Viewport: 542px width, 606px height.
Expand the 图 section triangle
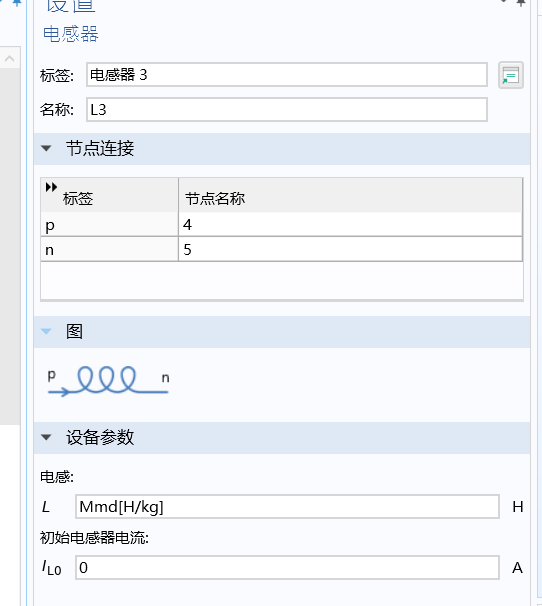coord(46,332)
